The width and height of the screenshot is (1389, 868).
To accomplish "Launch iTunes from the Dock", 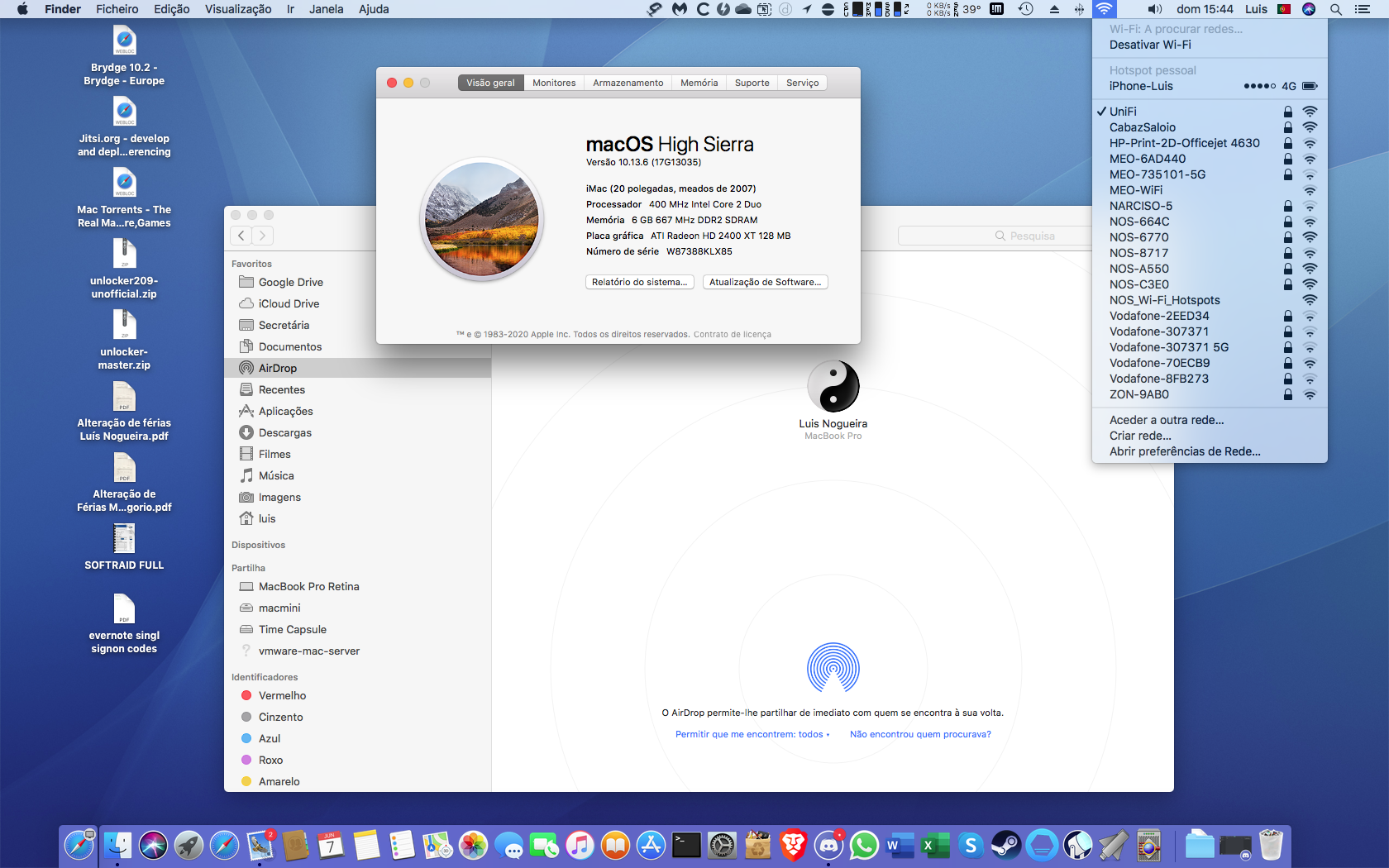I will pos(580,845).
